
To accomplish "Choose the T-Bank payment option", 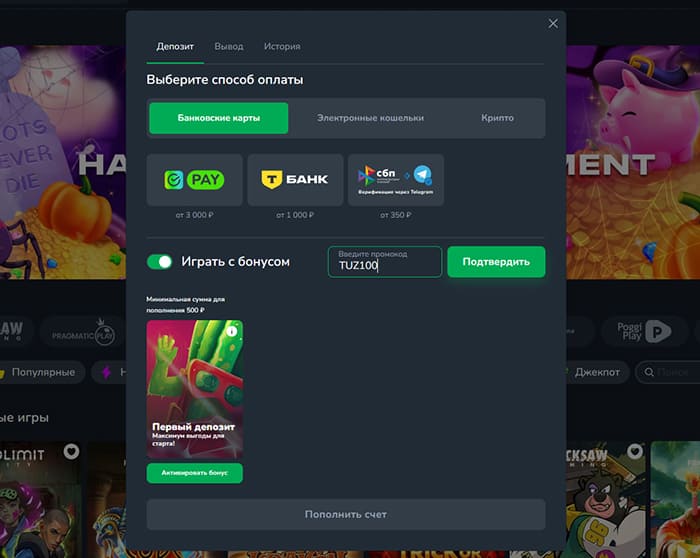I will pyautogui.click(x=295, y=180).
